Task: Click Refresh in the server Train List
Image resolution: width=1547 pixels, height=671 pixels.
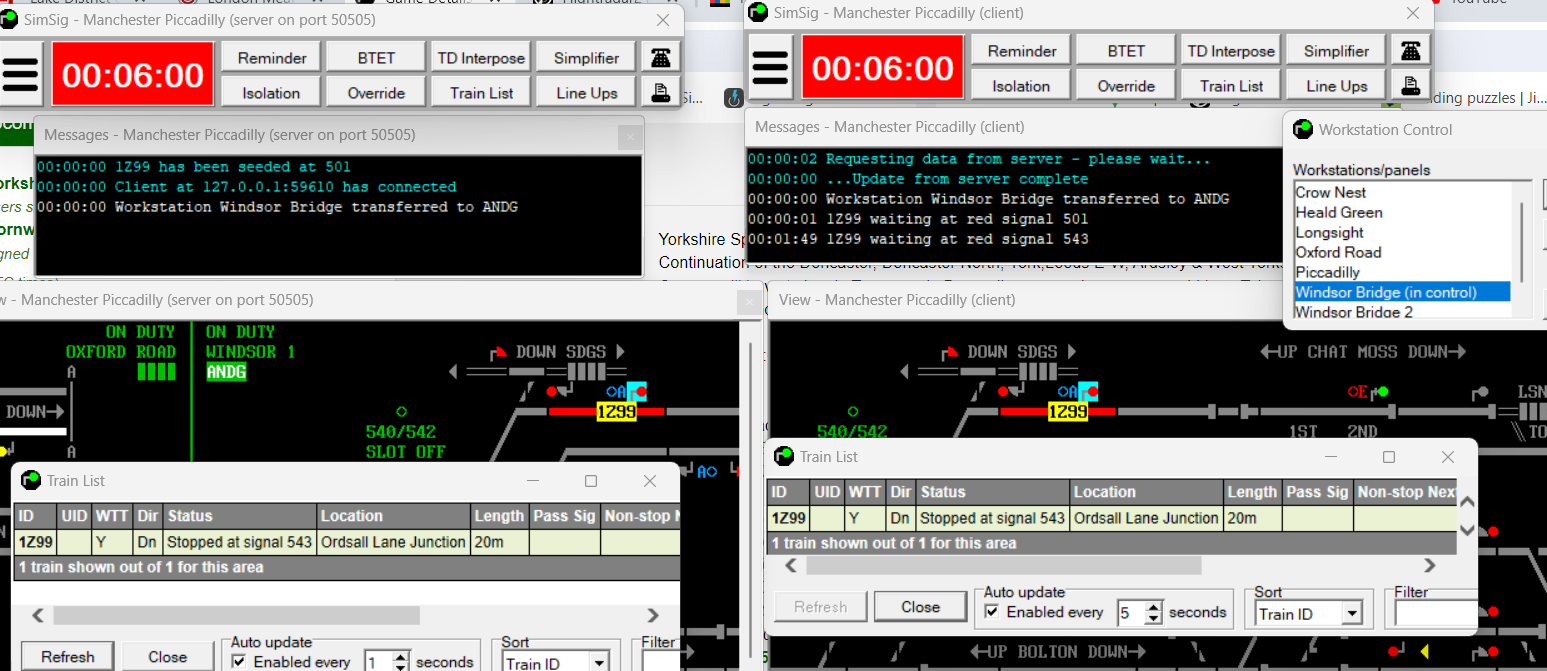Action: 68,657
